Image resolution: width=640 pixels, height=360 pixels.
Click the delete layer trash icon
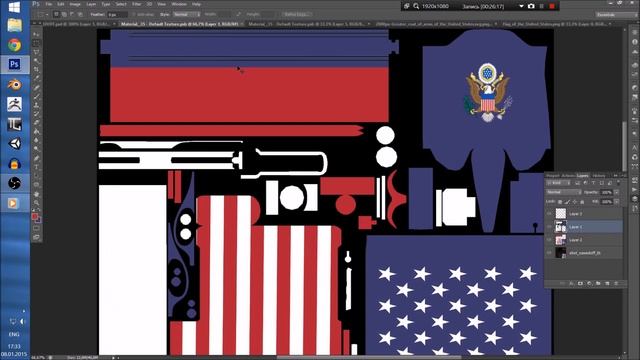click(616, 283)
